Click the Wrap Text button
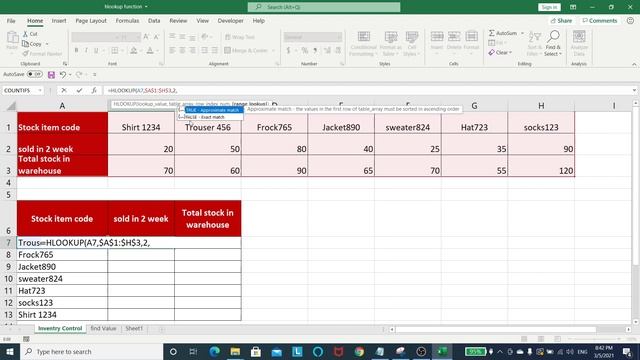 point(240,37)
